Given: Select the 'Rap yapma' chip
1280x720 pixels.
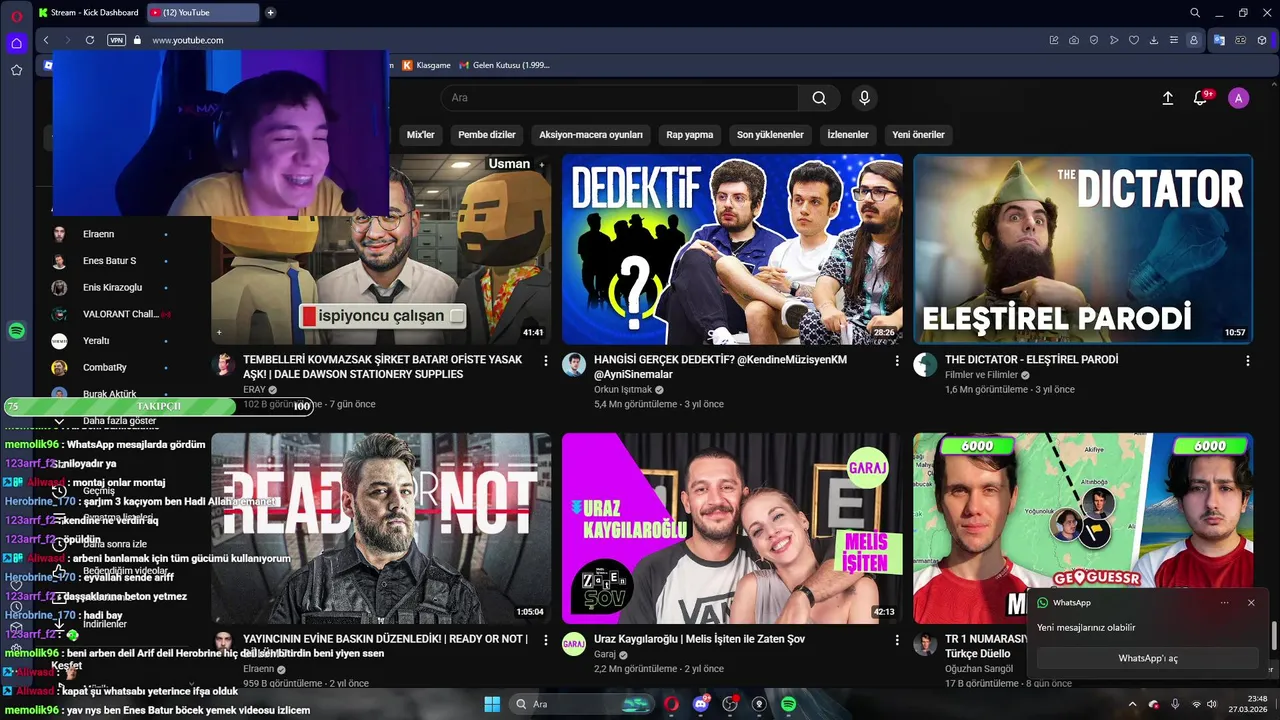Looking at the screenshot, I should [690, 134].
